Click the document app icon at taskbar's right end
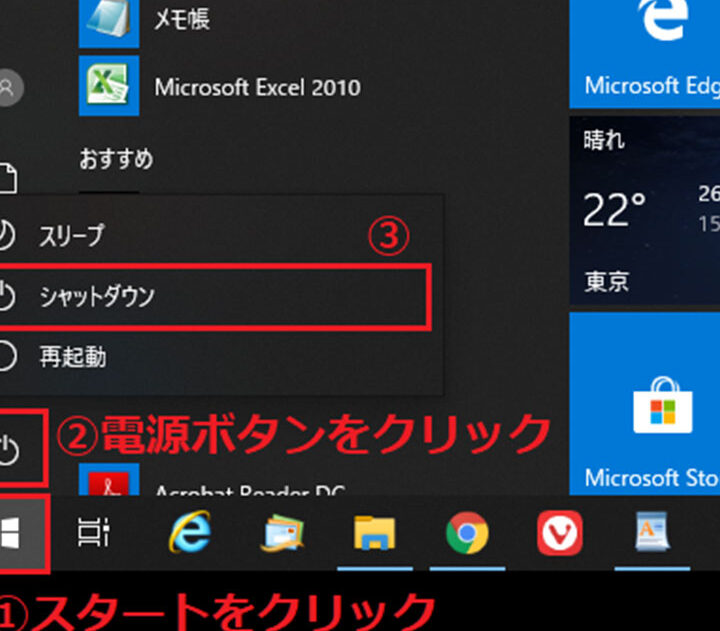720x631 pixels. tap(652, 535)
